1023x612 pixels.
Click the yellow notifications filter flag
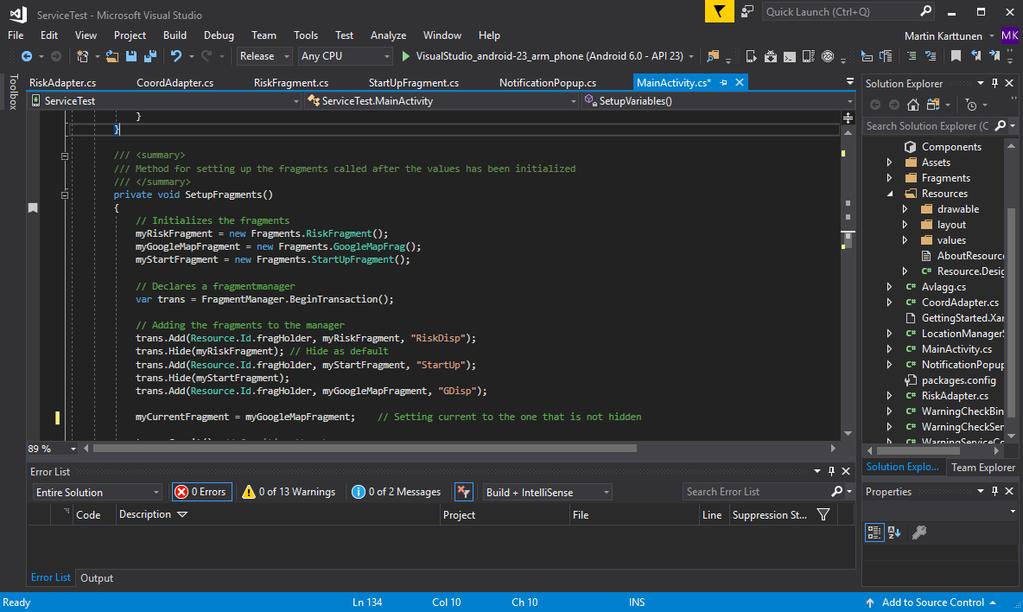719,11
